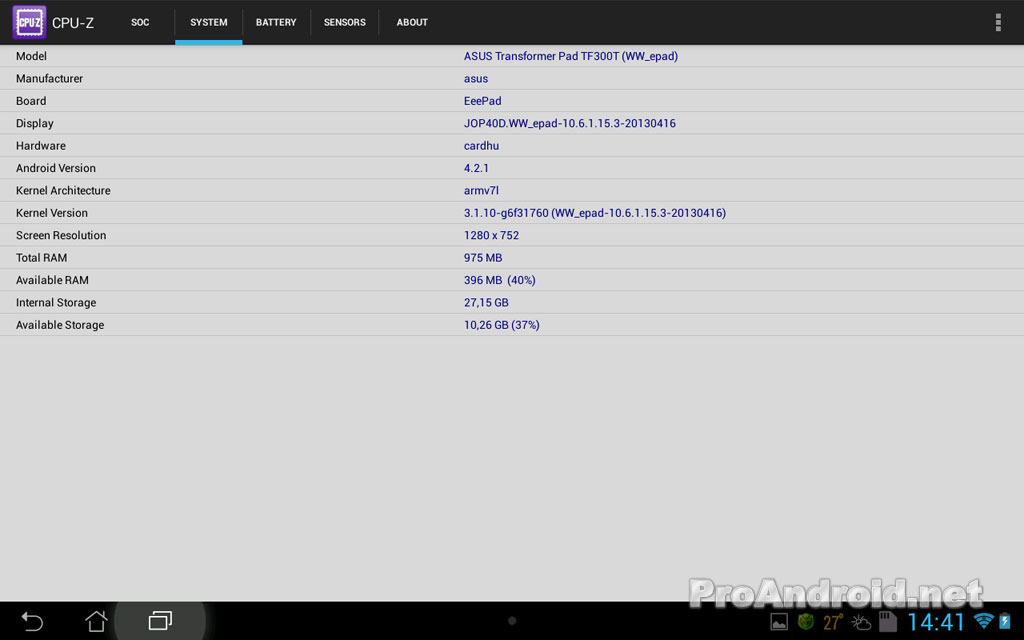Select the Board row label
Screen dimensions: 1024x640
pos(31,101)
